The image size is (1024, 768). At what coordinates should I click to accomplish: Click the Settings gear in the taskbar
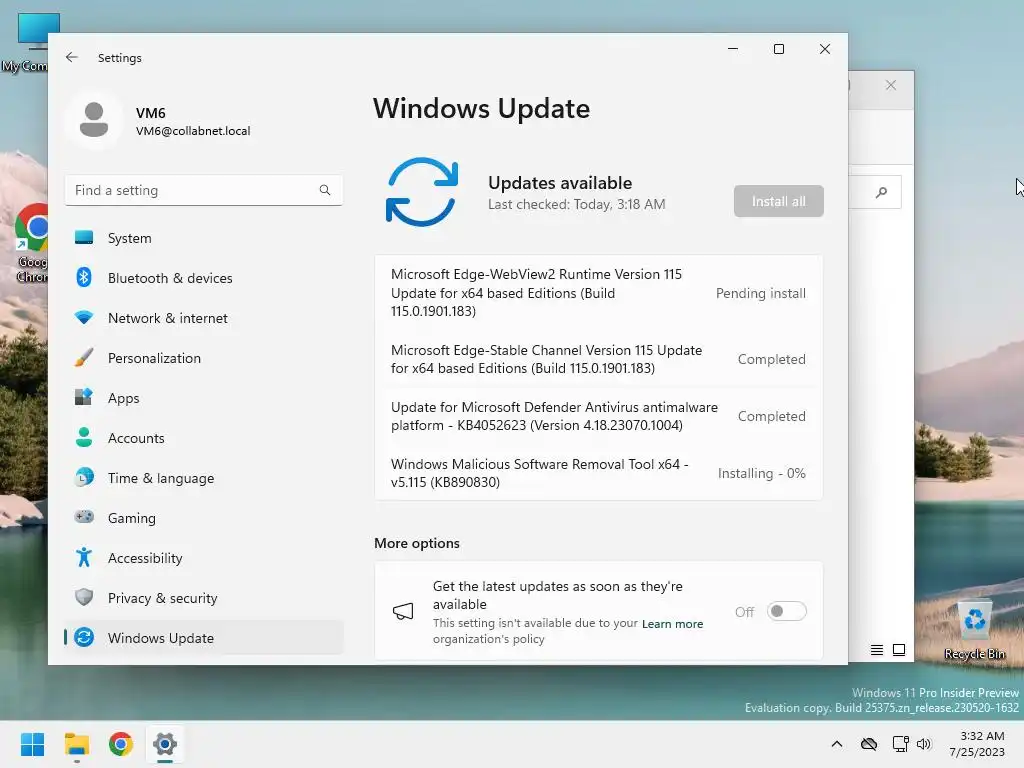coord(165,744)
